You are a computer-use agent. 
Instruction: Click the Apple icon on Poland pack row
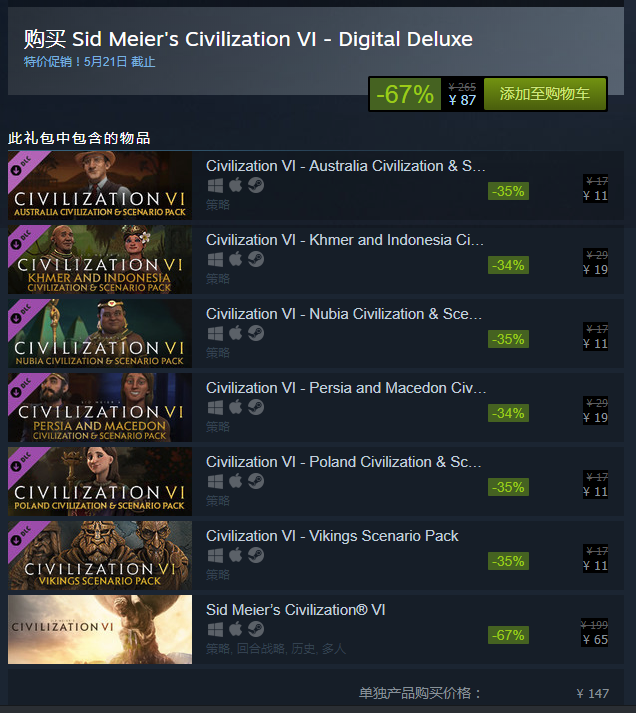click(x=235, y=481)
